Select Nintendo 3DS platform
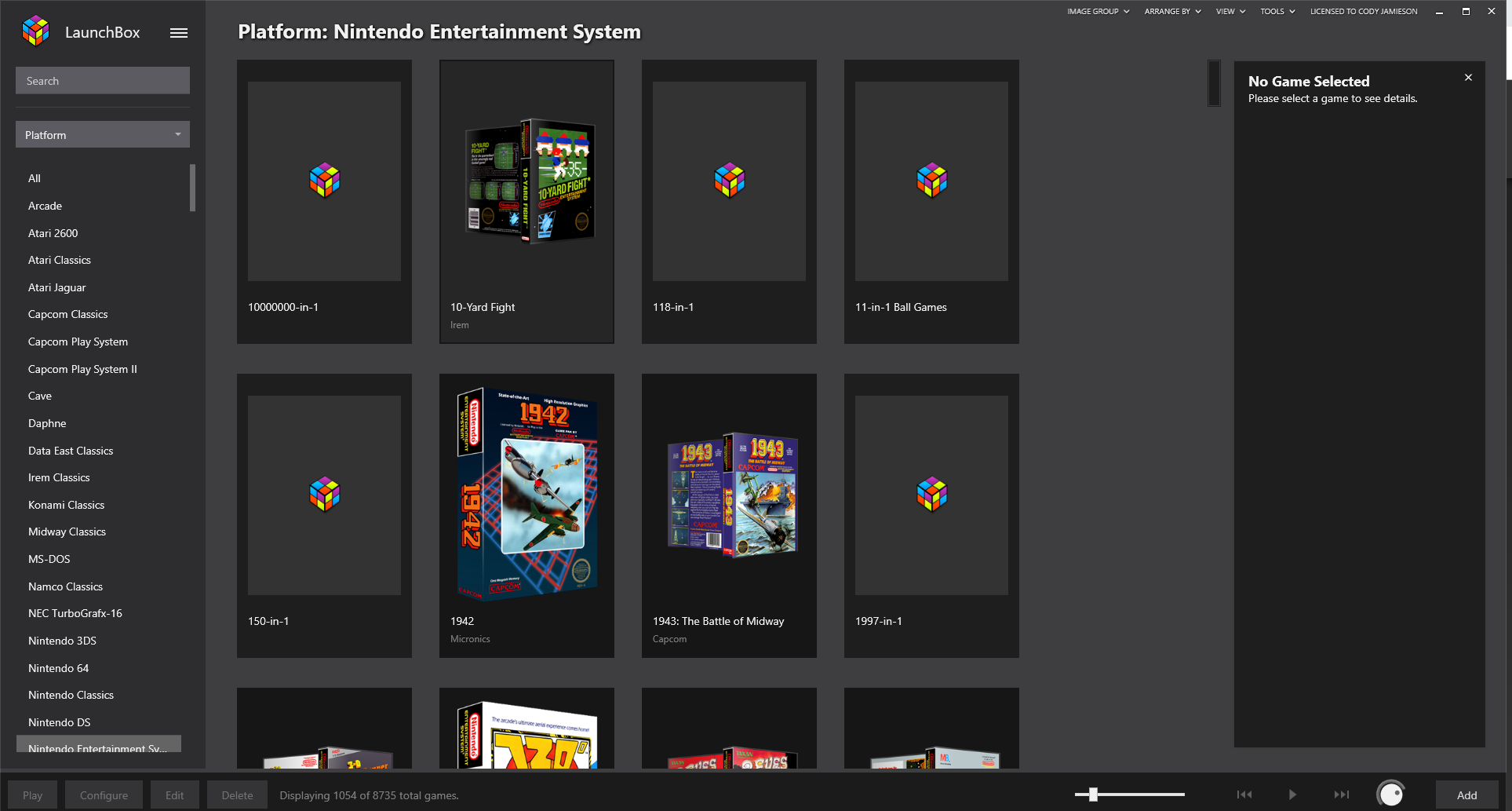The width and height of the screenshot is (1512, 811). (62, 641)
